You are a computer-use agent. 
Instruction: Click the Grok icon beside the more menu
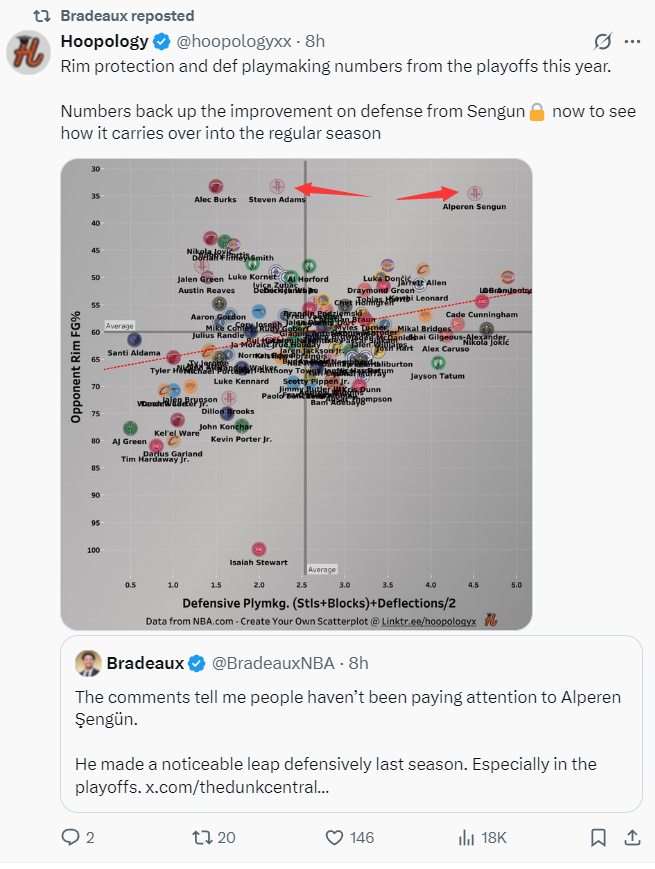(x=602, y=42)
